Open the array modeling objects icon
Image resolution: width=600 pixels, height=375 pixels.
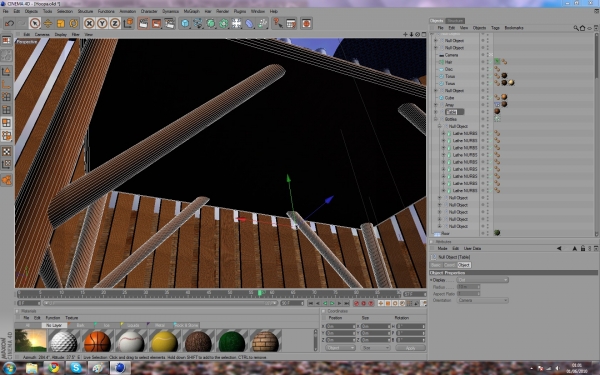[224, 23]
